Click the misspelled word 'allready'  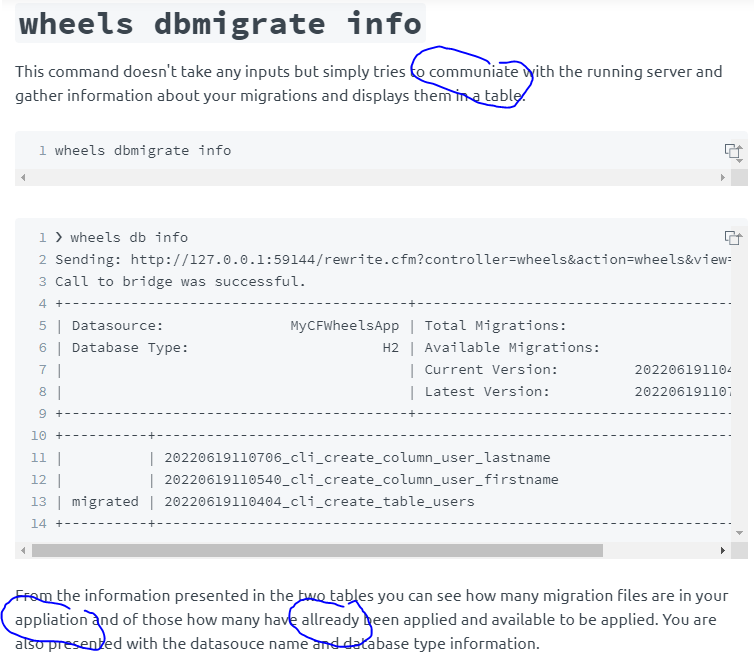(330, 620)
